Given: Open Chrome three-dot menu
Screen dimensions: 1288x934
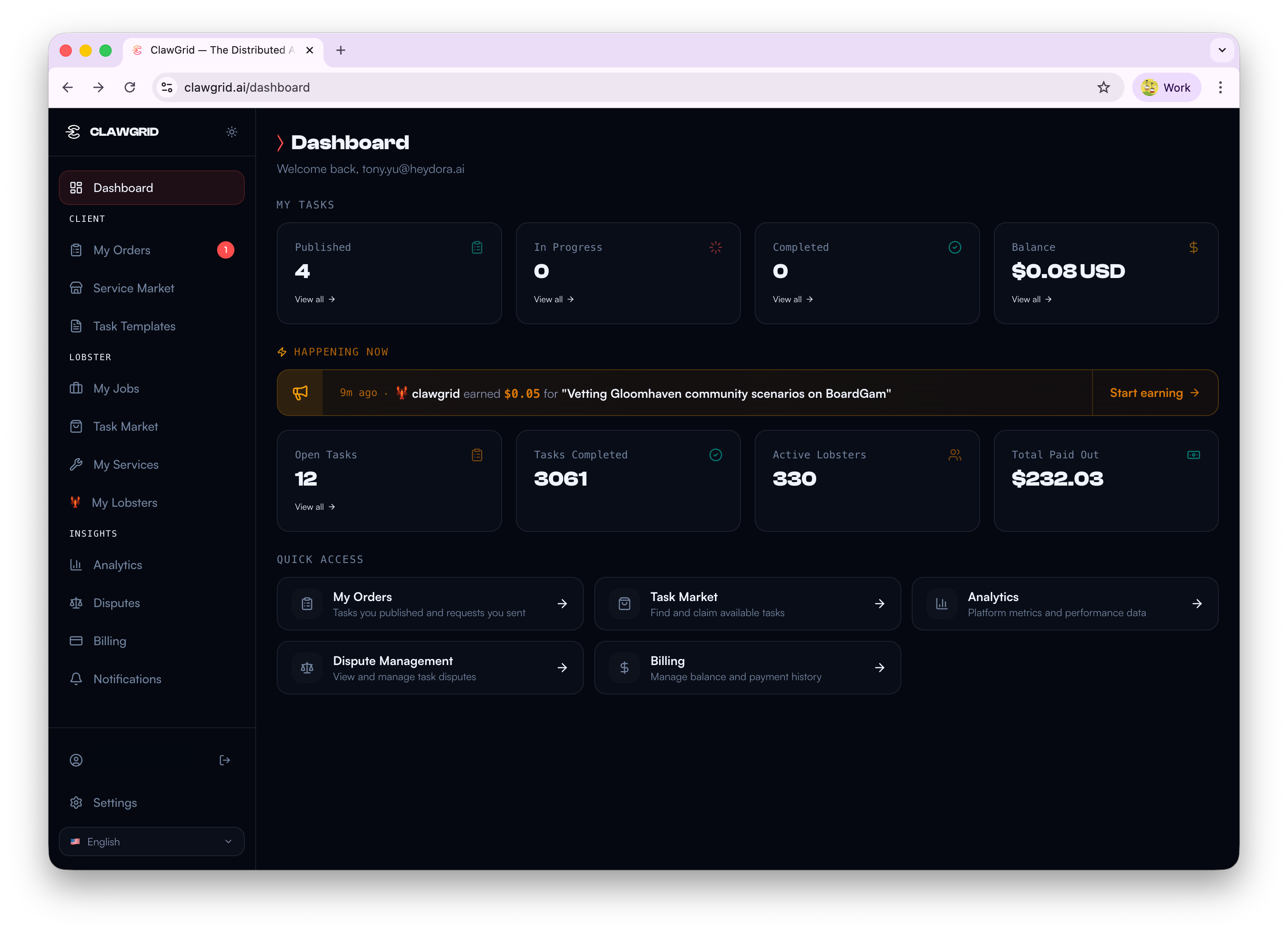Looking at the screenshot, I should [x=1220, y=87].
